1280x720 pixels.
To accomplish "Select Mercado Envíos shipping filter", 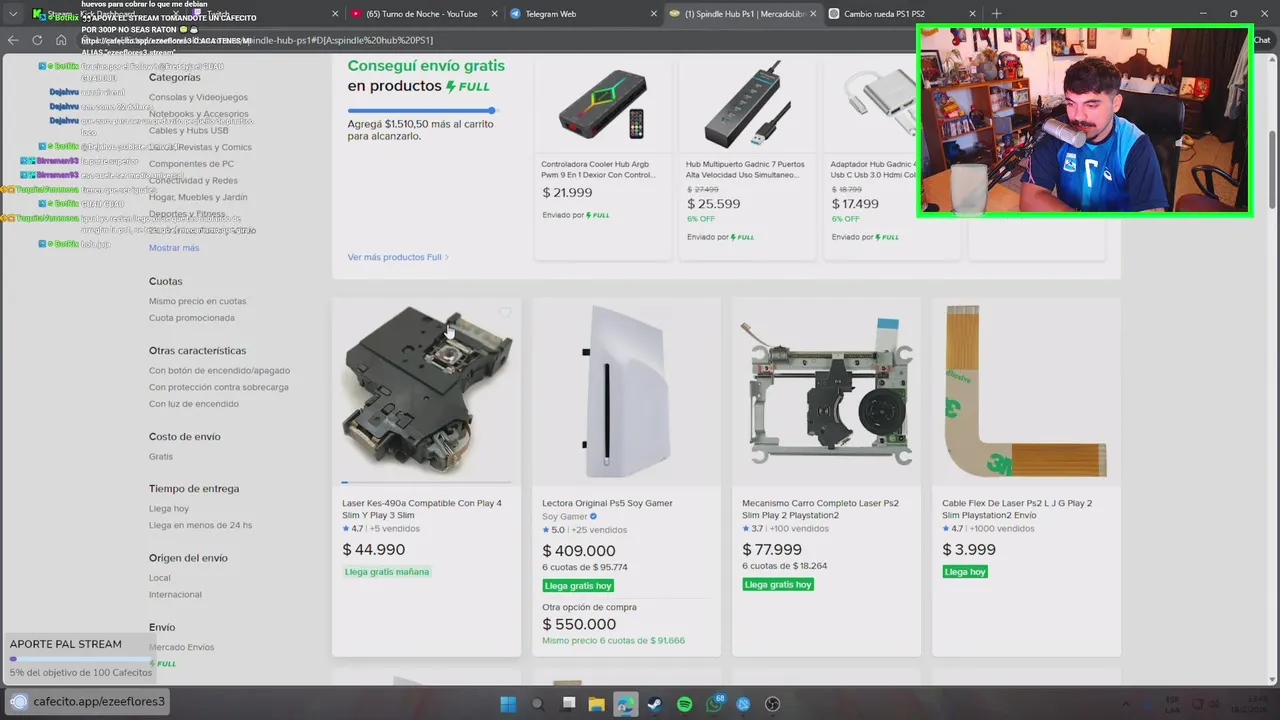I will tap(182, 647).
